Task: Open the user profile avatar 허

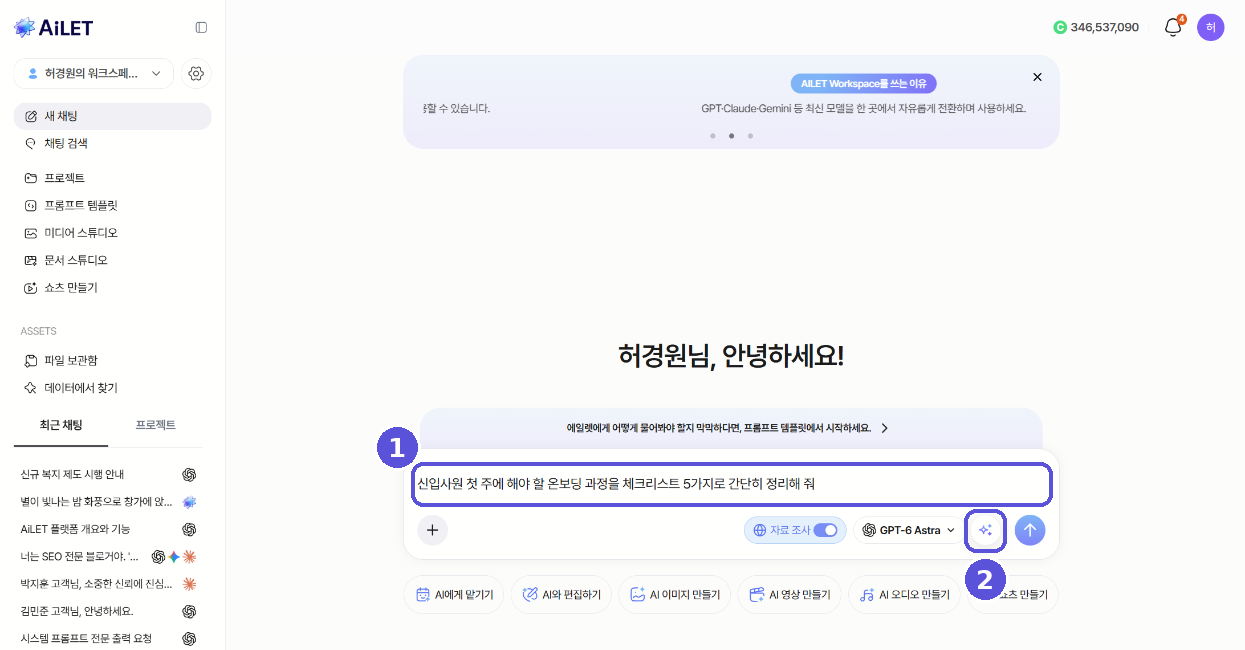Action: coord(1210,27)
